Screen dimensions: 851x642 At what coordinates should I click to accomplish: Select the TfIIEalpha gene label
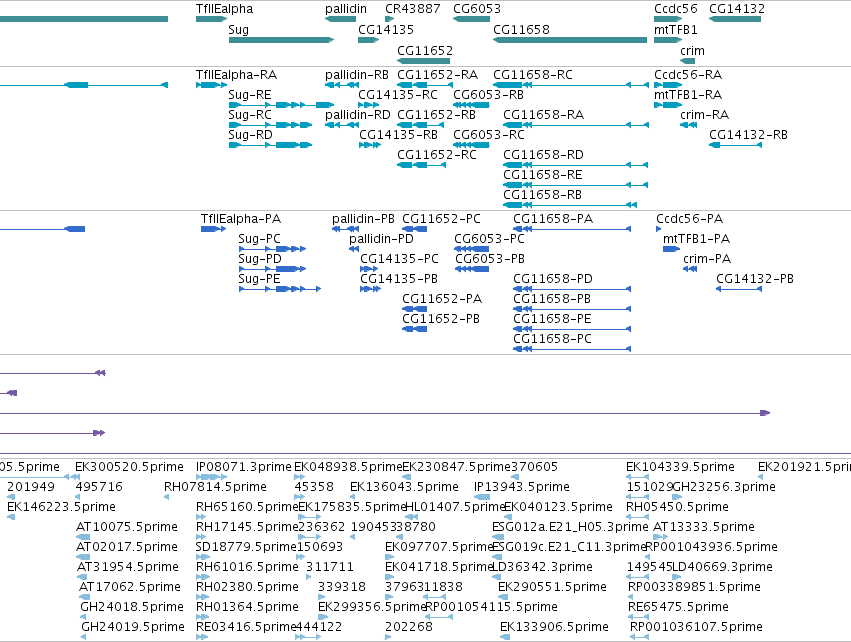click(224, 9)
